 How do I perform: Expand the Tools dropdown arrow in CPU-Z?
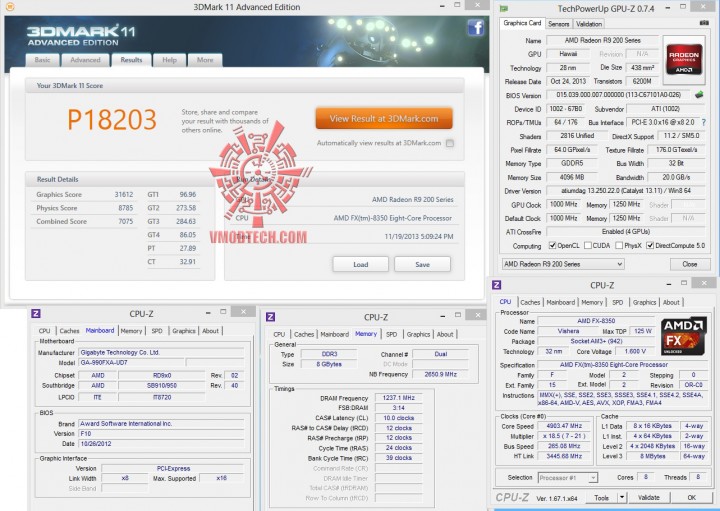coord(622,497)
